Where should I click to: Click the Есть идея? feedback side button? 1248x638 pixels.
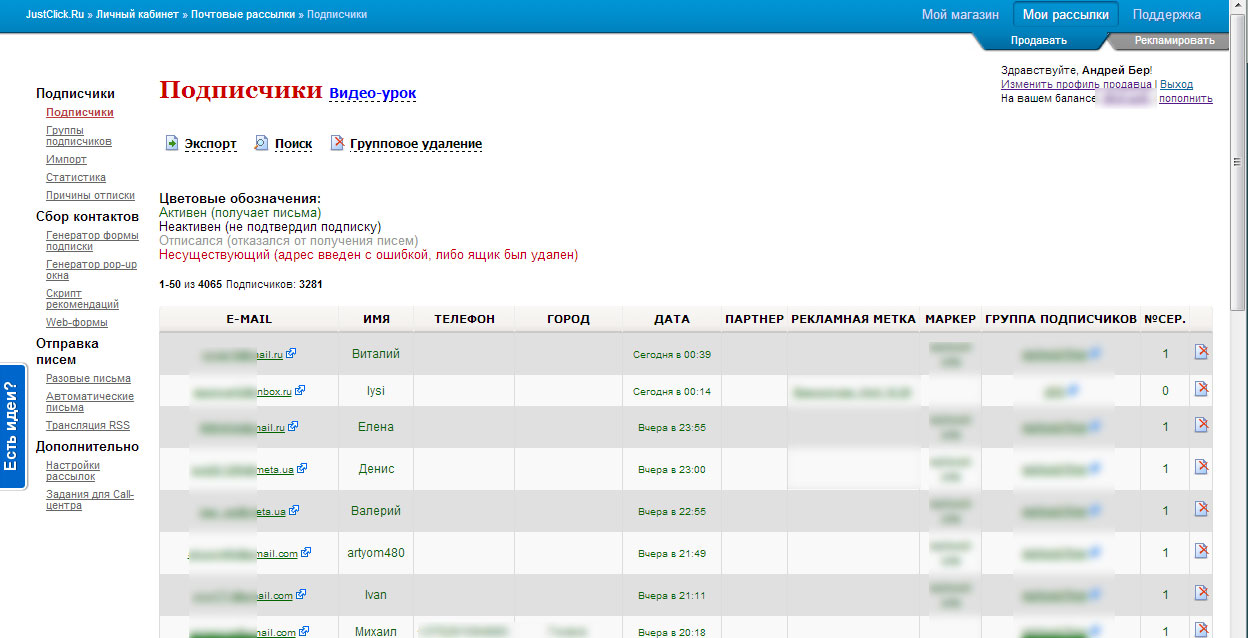click(x=12, y=426)
